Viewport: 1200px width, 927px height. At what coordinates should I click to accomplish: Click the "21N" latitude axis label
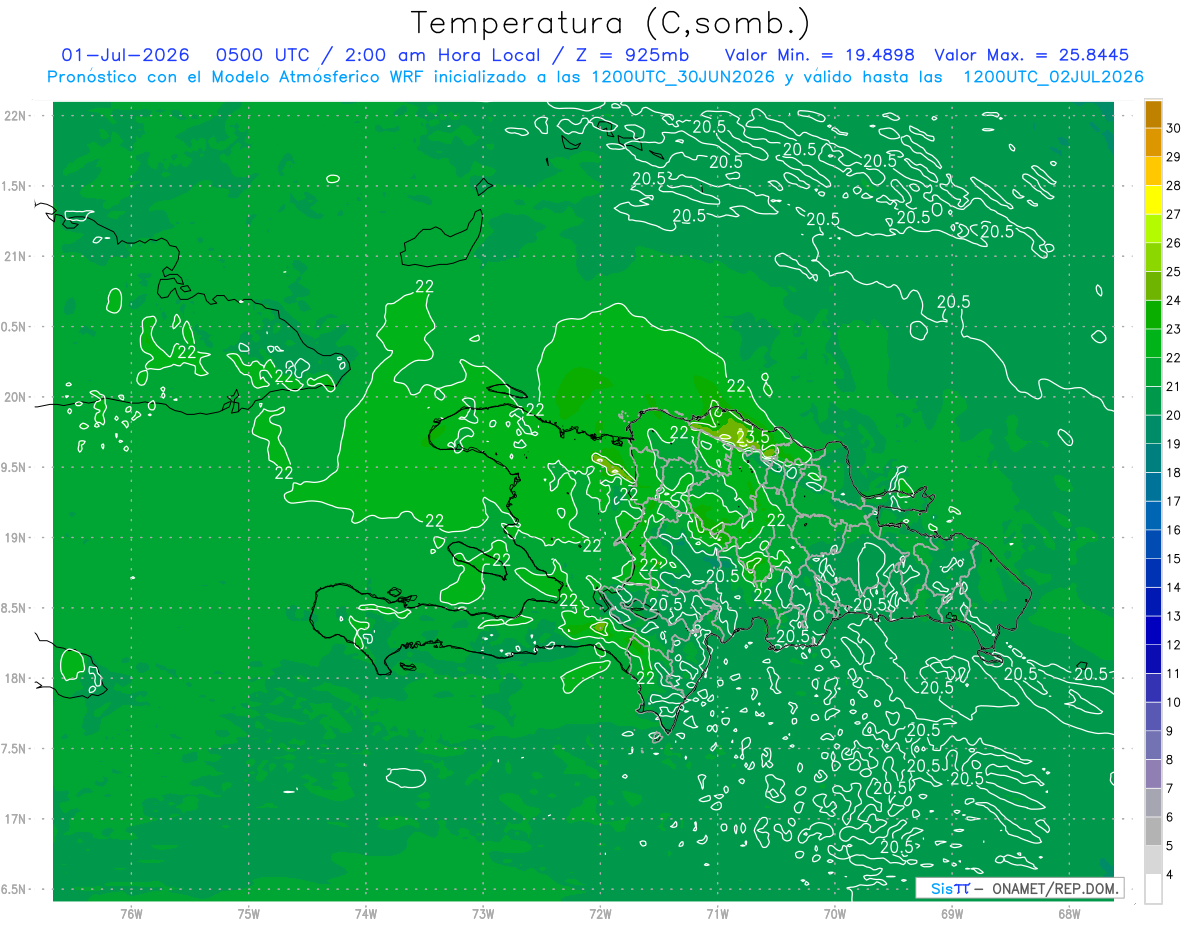pos(14,256)
